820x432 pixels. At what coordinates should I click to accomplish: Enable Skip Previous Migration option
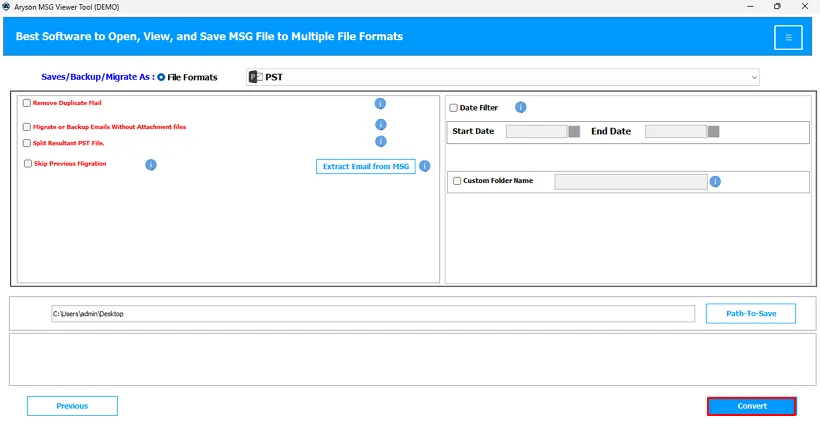(x=28, y=164)
